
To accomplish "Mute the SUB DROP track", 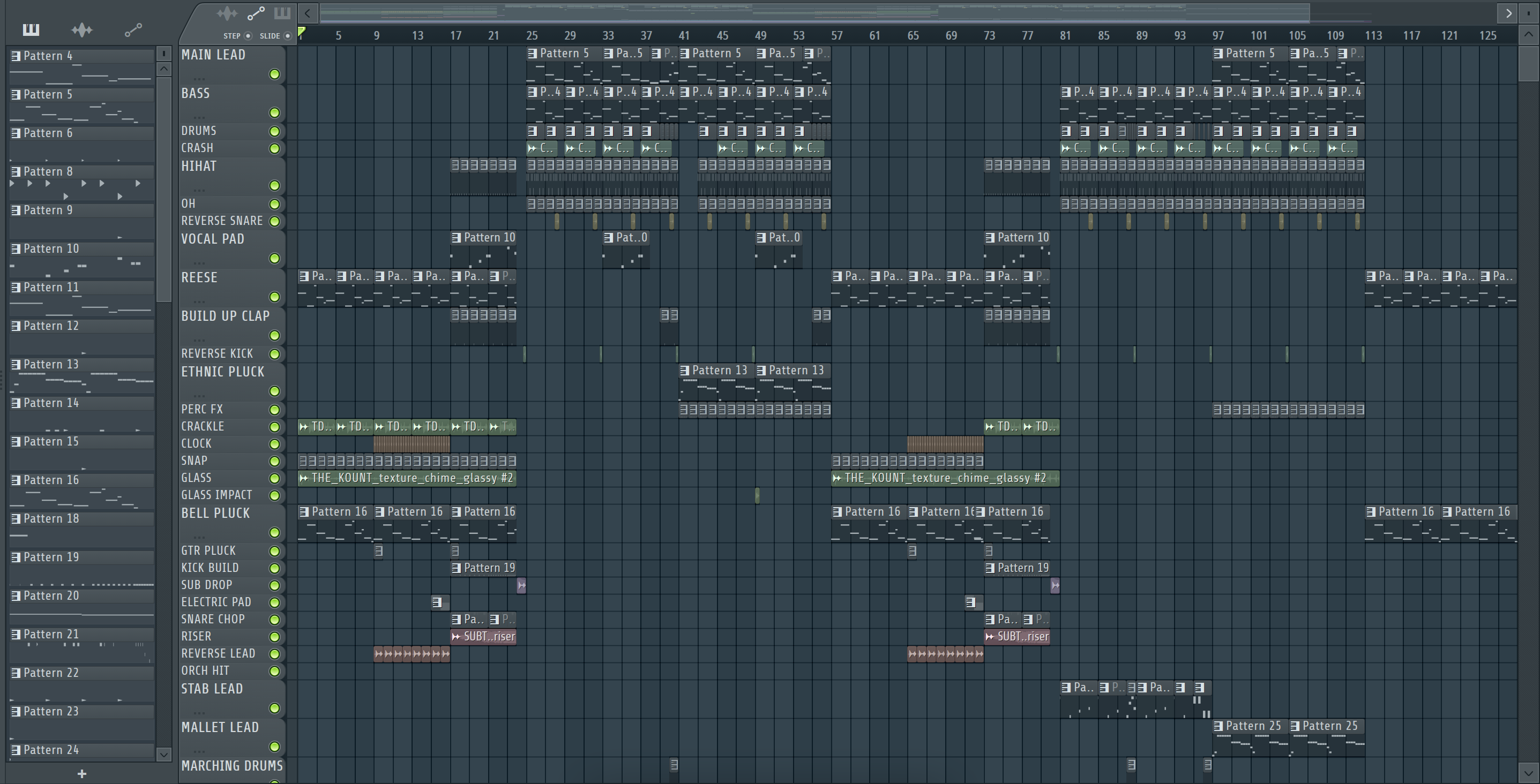I will tap(274, 585).
